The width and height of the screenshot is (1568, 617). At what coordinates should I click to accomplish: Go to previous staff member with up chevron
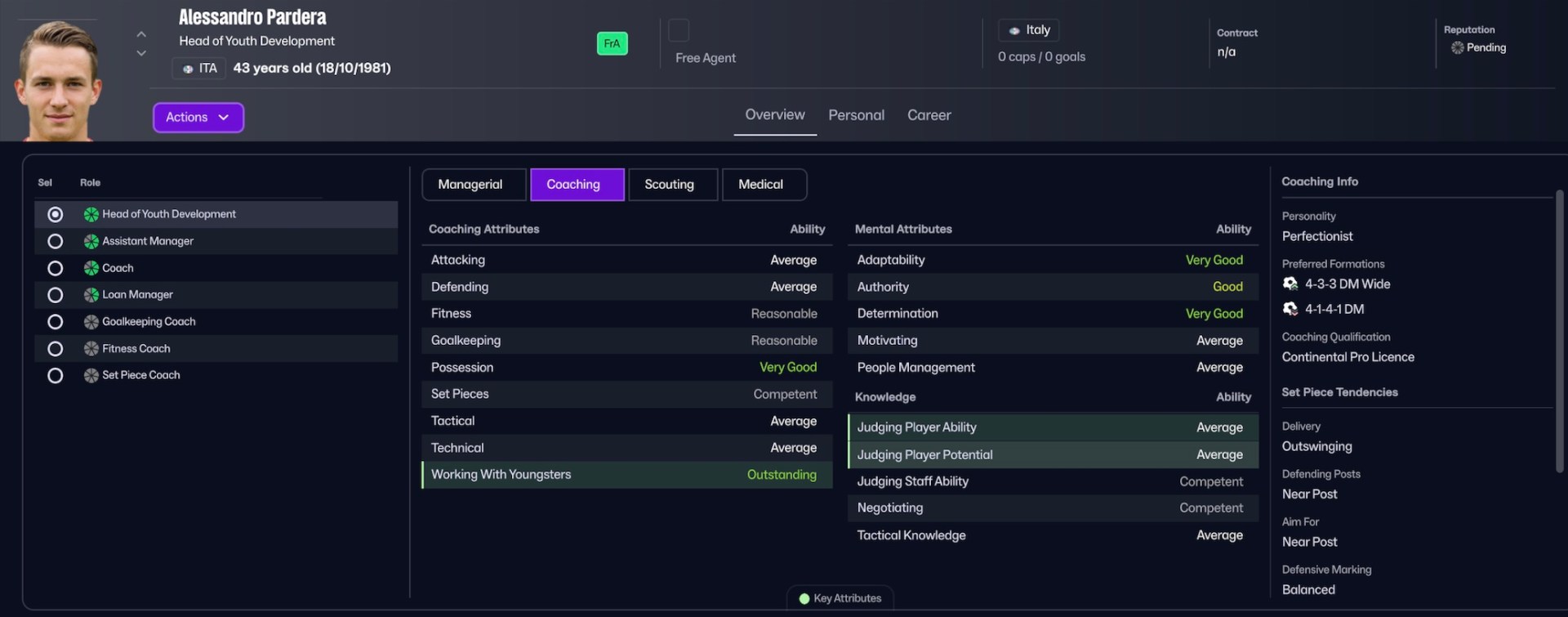click(141, 34)
